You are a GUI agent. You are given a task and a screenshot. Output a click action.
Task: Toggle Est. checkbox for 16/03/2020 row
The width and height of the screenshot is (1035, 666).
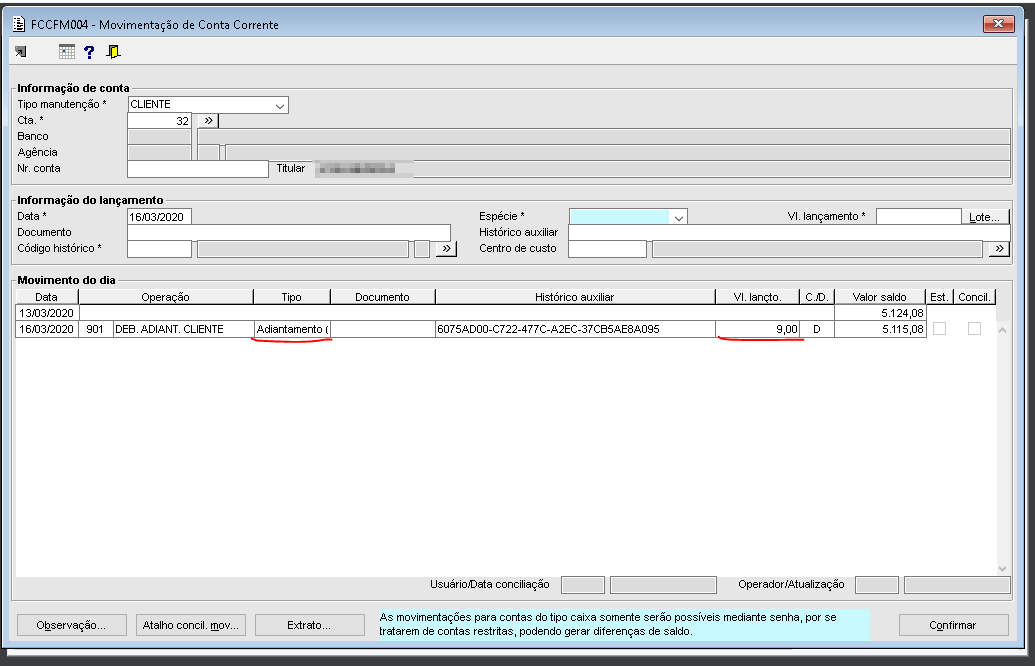coord(939,329)
